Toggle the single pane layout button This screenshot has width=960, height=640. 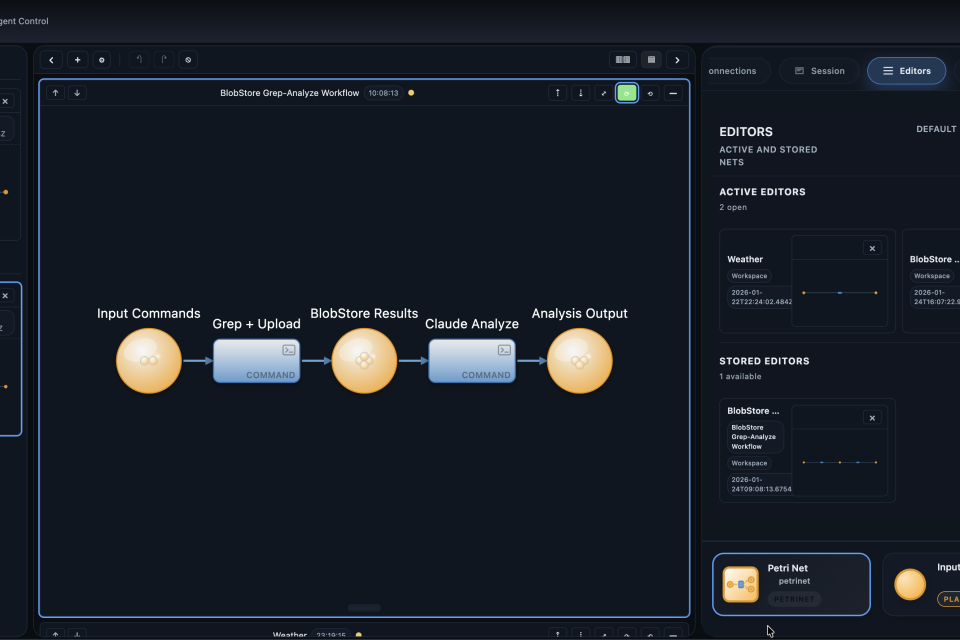click(x=651, y=60)
